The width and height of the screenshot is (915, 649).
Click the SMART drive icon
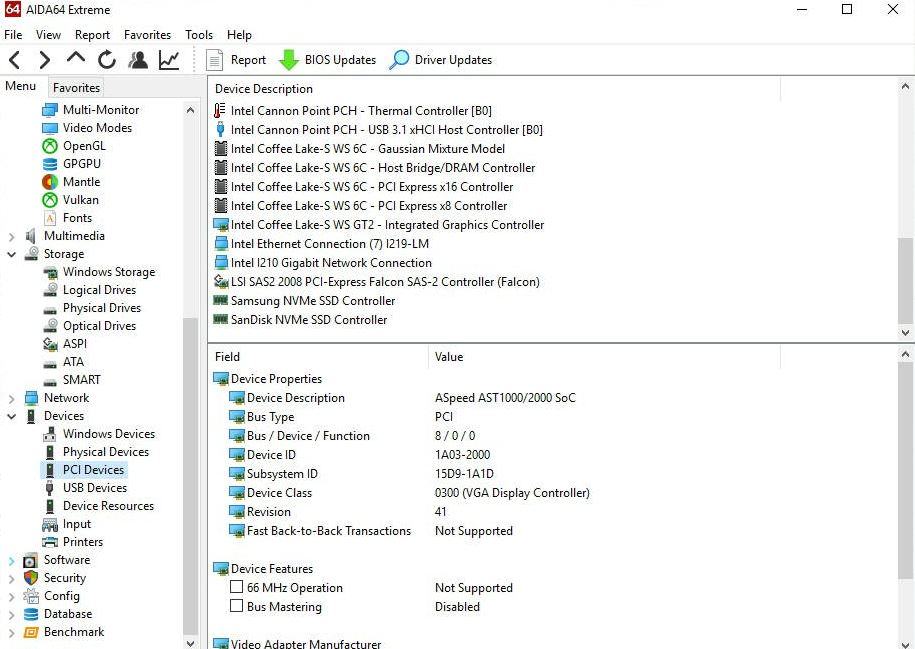point(50,381)
